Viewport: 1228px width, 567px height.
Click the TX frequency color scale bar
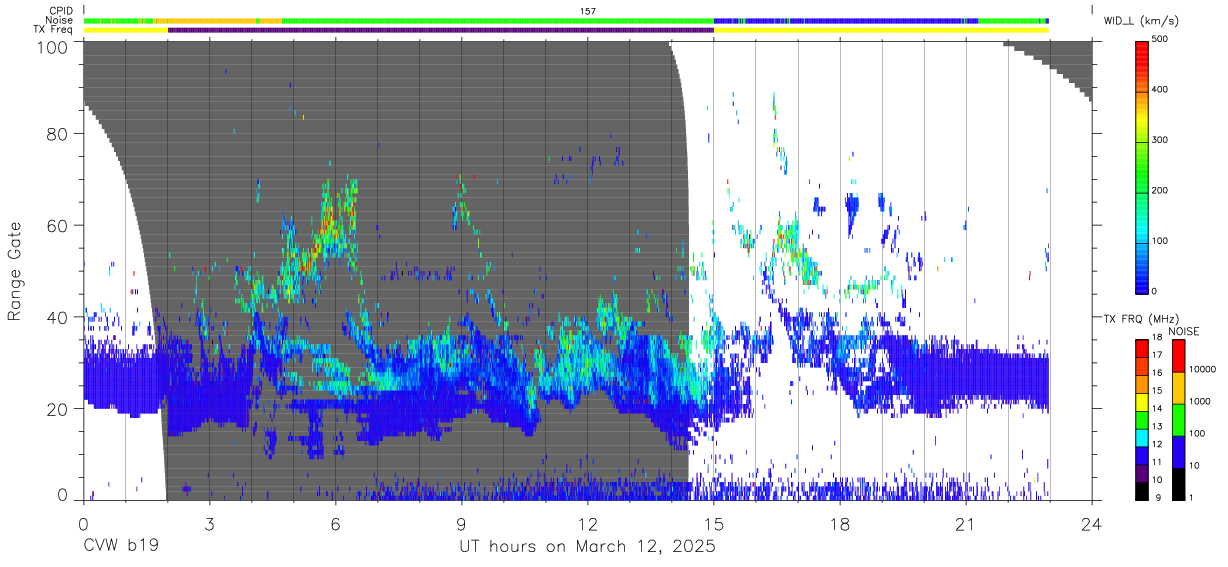tap(1142, 418)
